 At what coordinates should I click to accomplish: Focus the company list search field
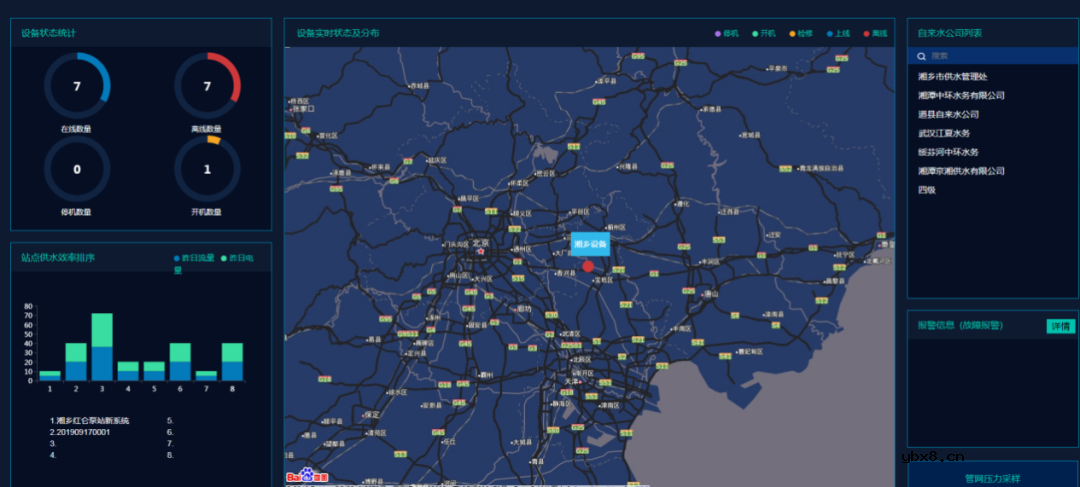click(x=1000, y=56)
